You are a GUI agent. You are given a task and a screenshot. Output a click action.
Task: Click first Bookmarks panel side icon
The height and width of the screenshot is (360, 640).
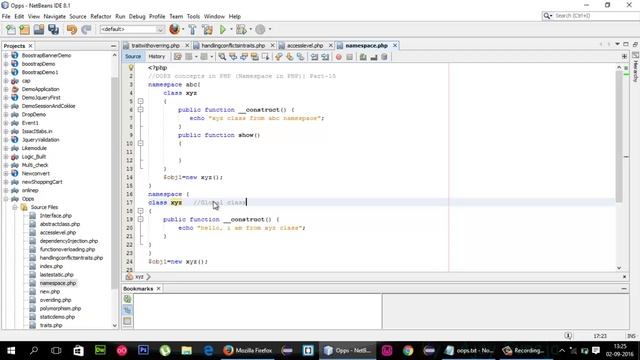click(x=127, y=299)
